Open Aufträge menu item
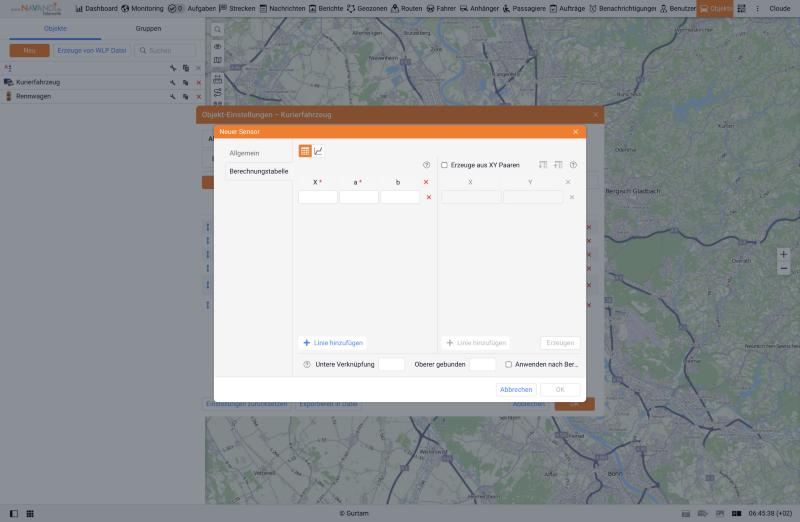The height and width of the screenshot is (522, 800). click(567, 9)
